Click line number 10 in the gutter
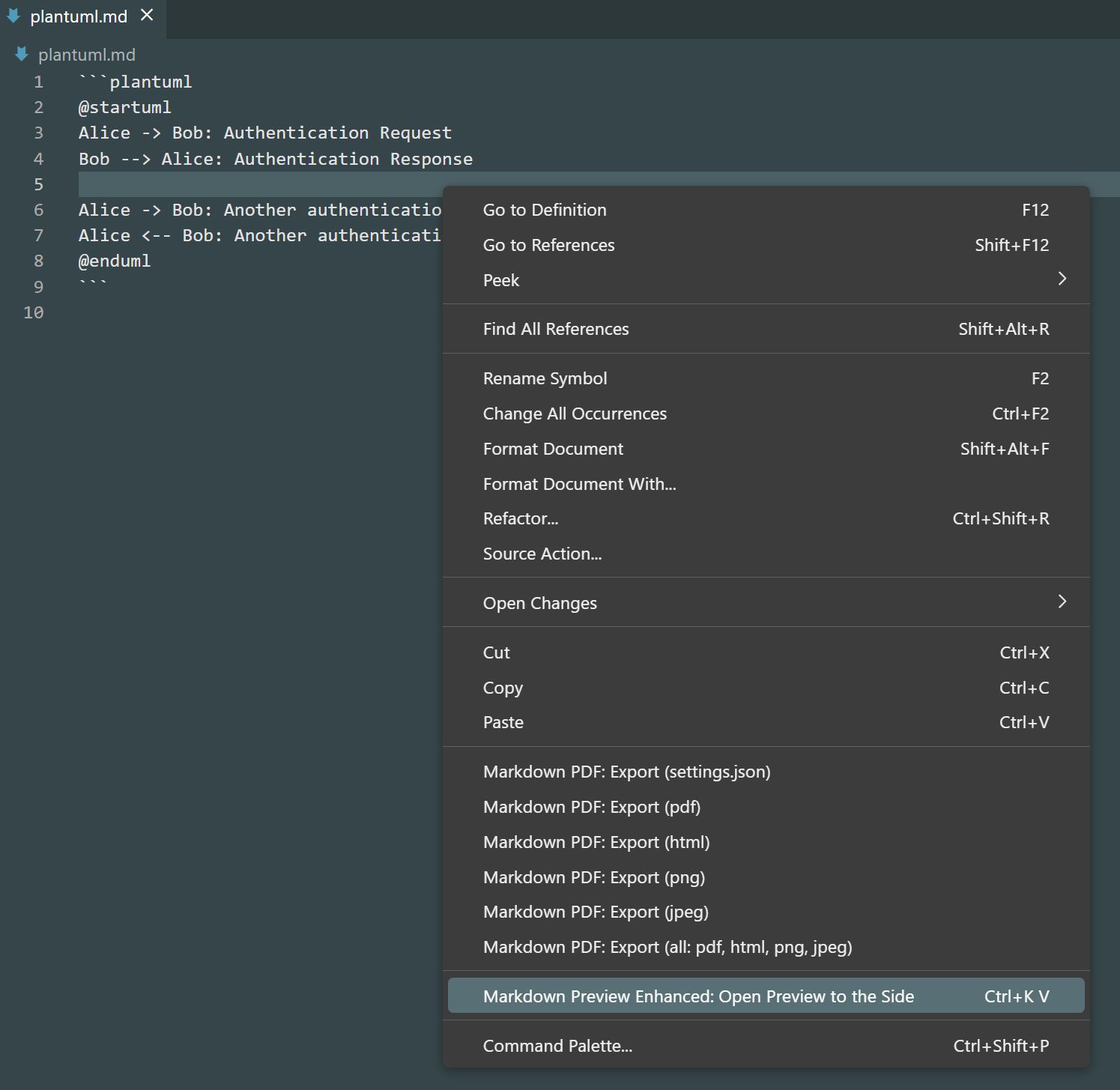This screenshot has height=1090, width=1120. coord(34,312)
